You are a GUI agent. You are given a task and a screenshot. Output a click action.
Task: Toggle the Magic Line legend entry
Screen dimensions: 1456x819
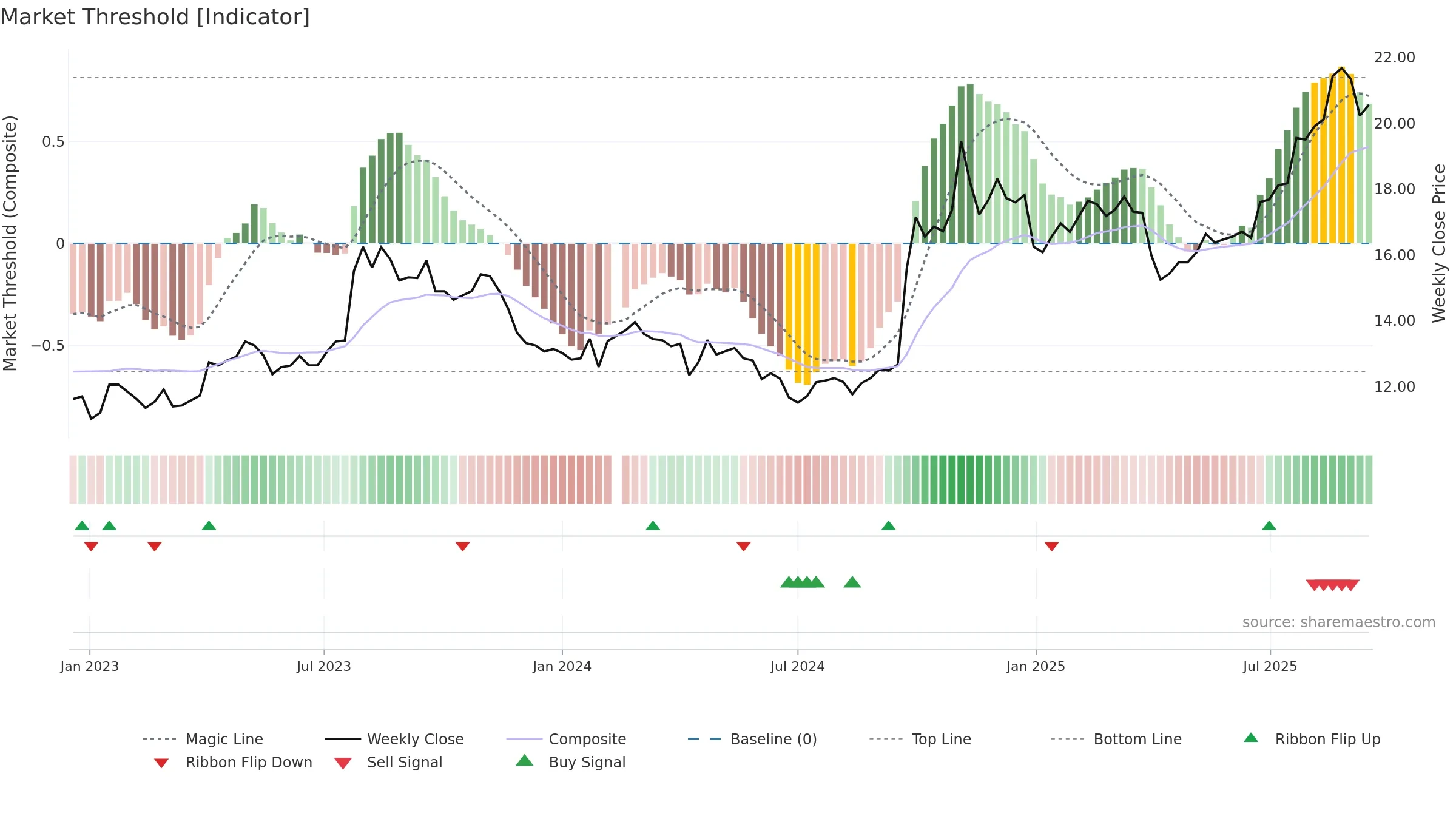(x=203, y=739)
